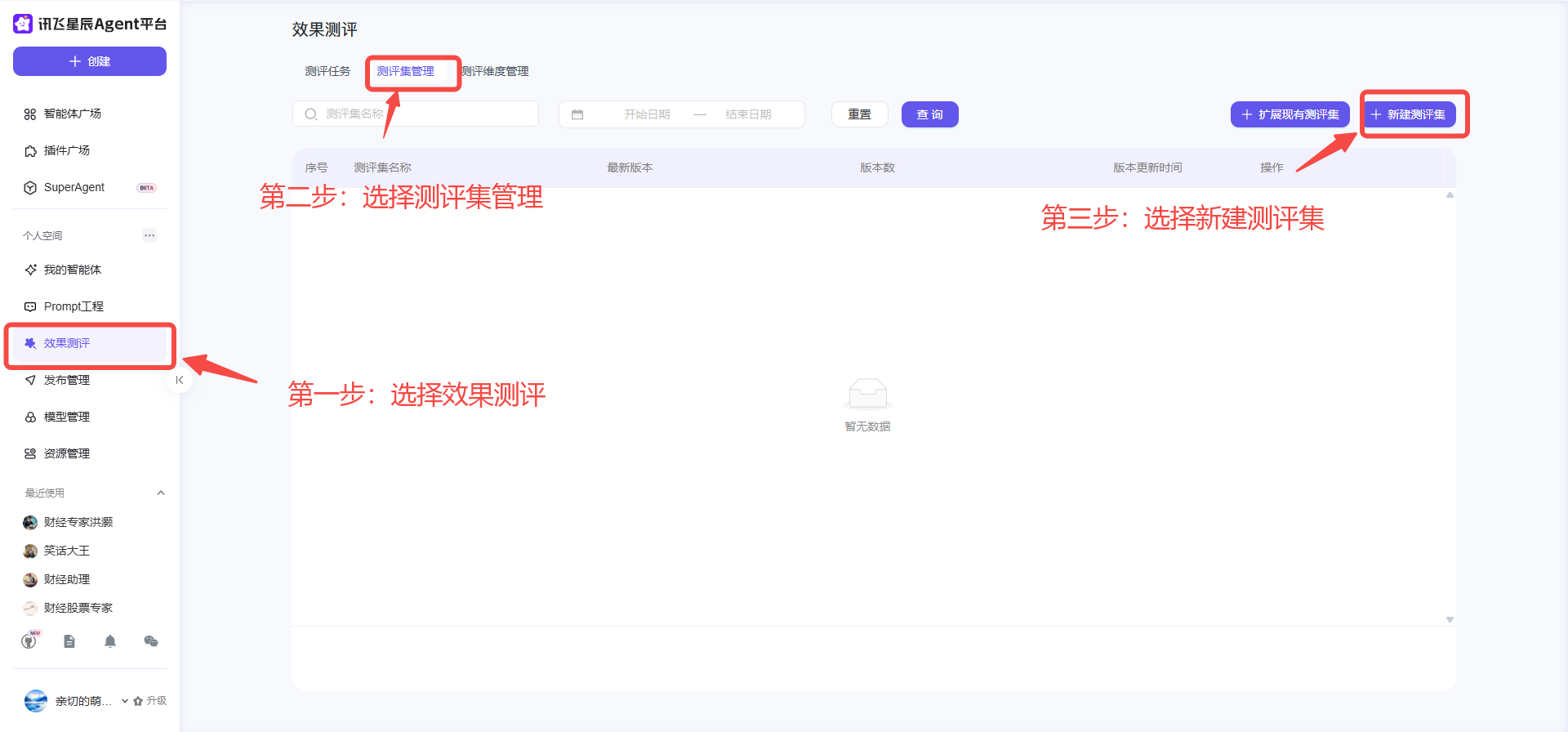1568x732 pixels.
Task: Open 智能体广场 from the sidebar
Action: pos(73,114)
